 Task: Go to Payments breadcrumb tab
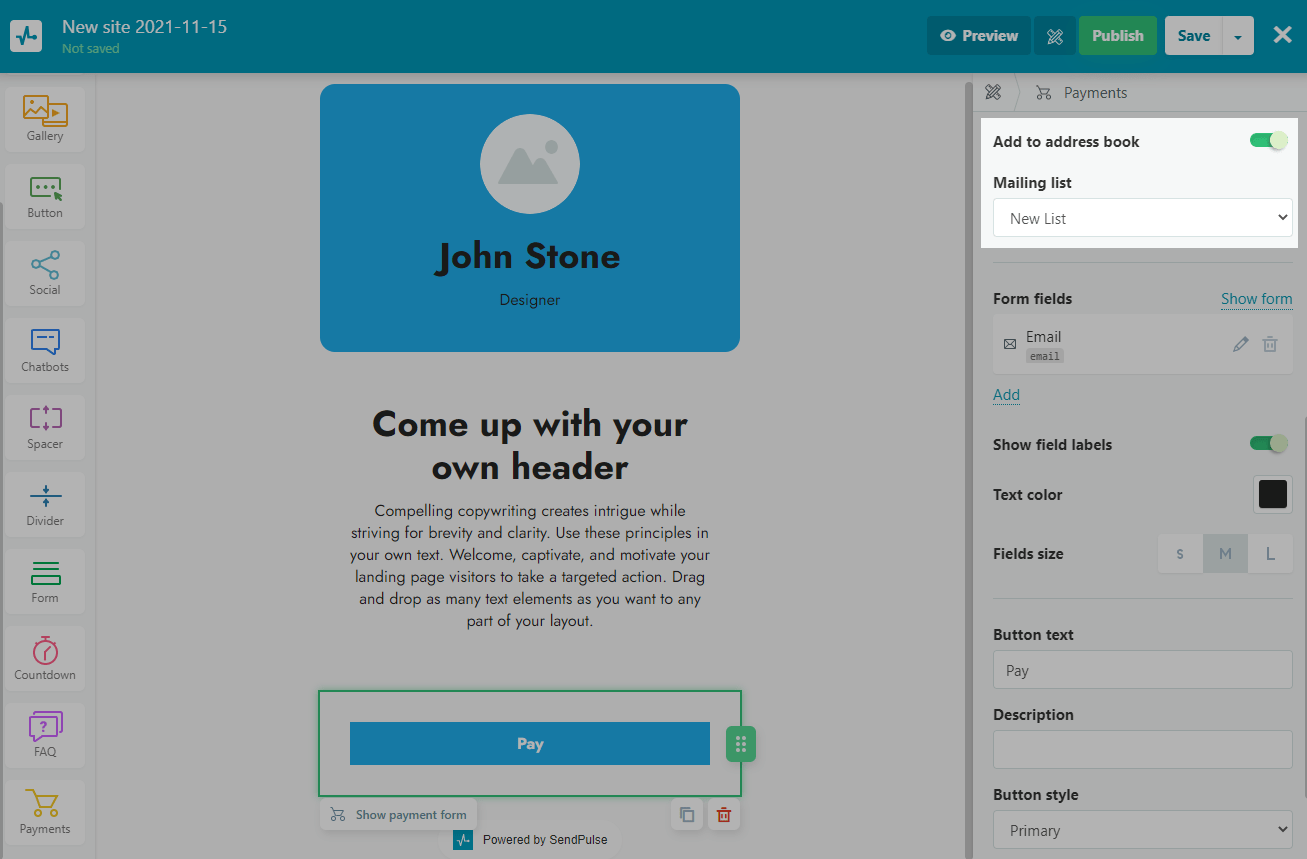pyautogui.click(x=1094, y=93)
